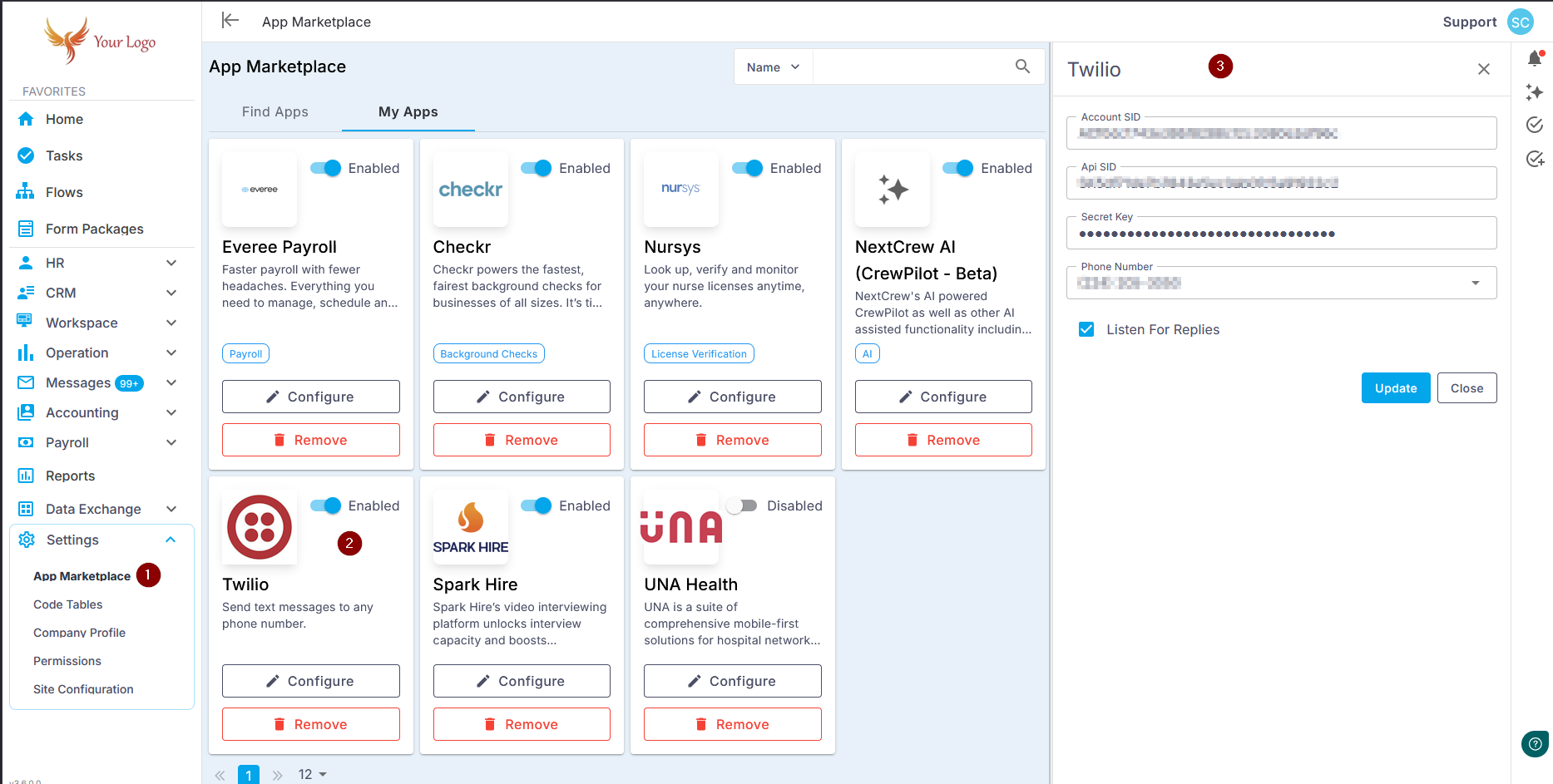Click Close button in Twilio panel
Screen dimensions: 1553x784
tap(1466, 387)
